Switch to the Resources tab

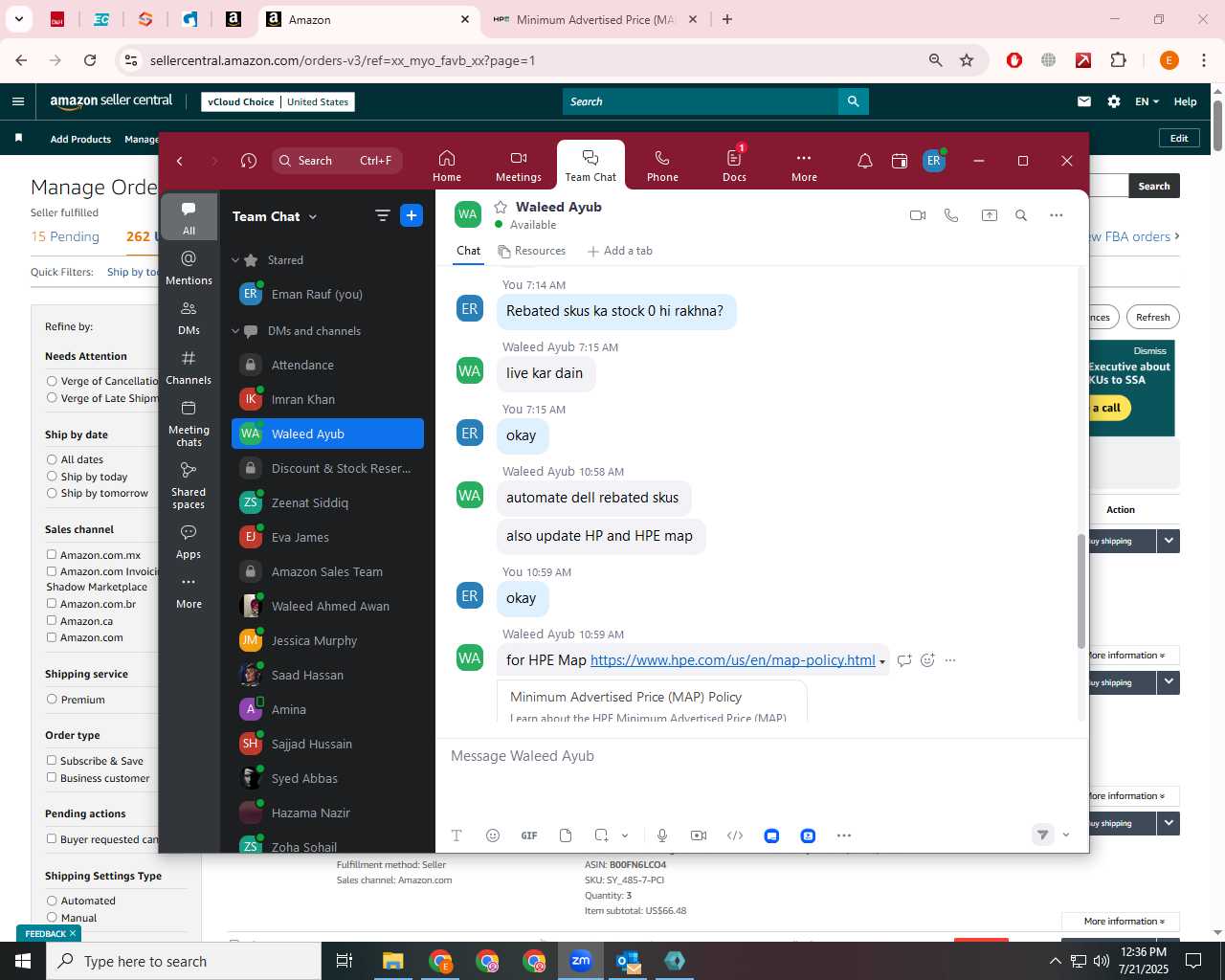point(532,251)
